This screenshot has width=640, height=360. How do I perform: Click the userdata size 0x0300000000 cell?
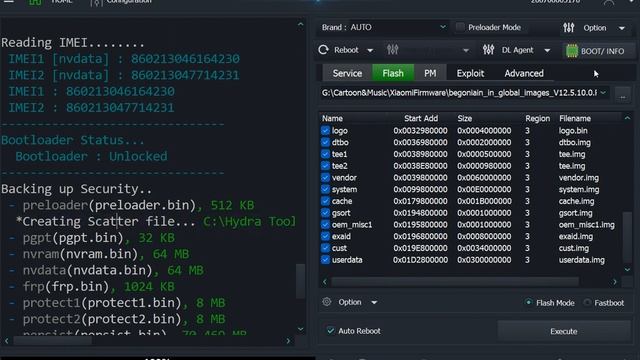click(x=484, y=260)
